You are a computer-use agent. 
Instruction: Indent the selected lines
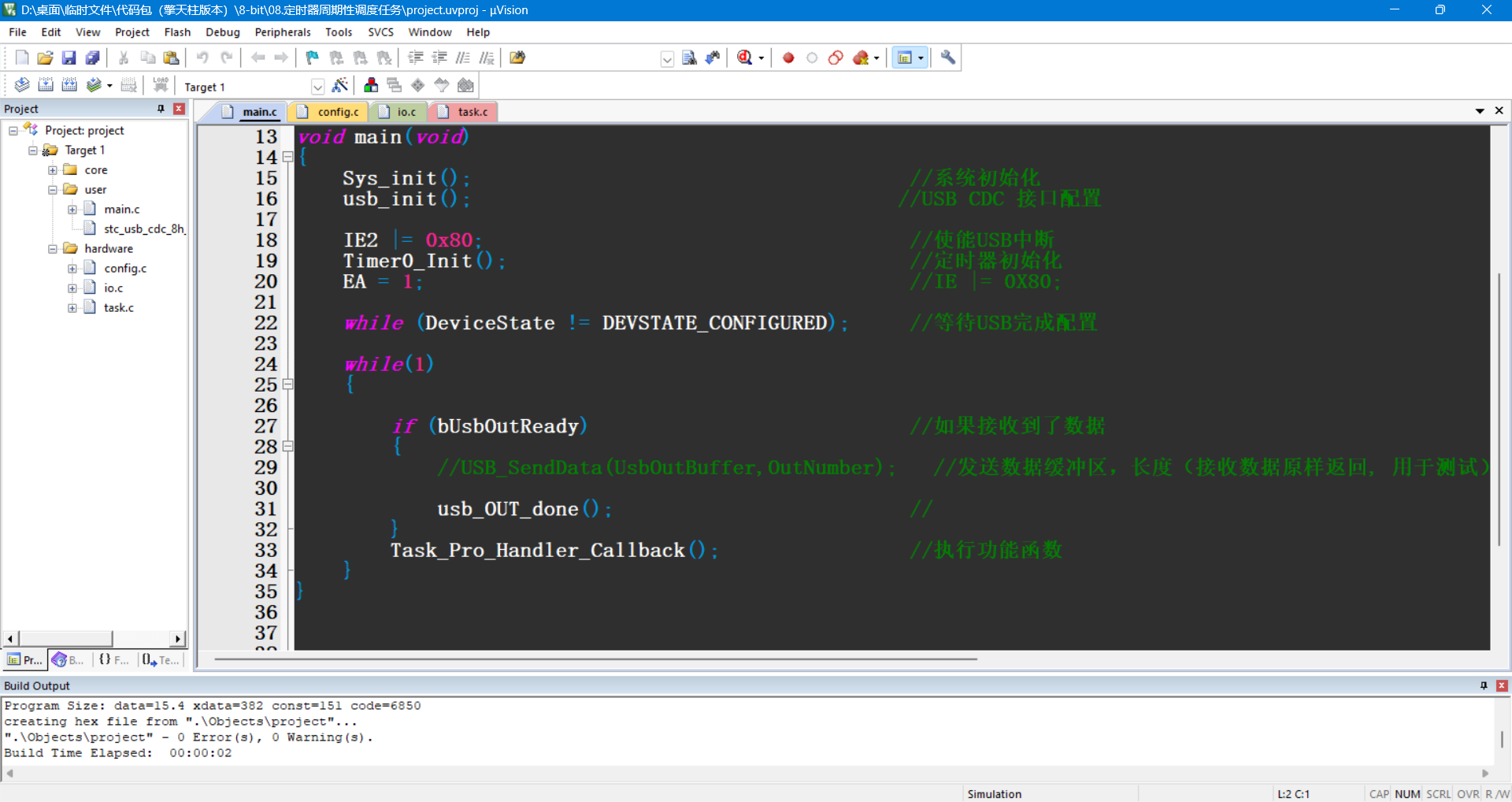coord(416,58)
